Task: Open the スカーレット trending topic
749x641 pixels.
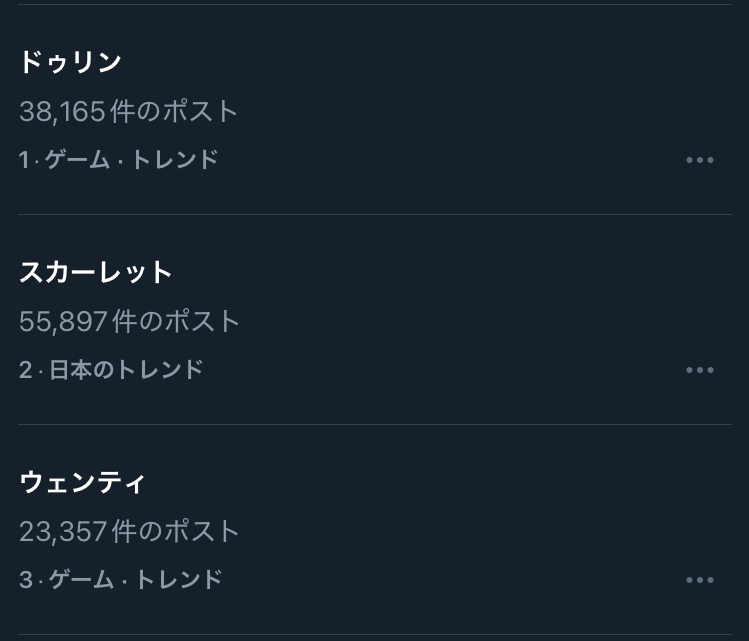Action: click(x=96, y=272)
